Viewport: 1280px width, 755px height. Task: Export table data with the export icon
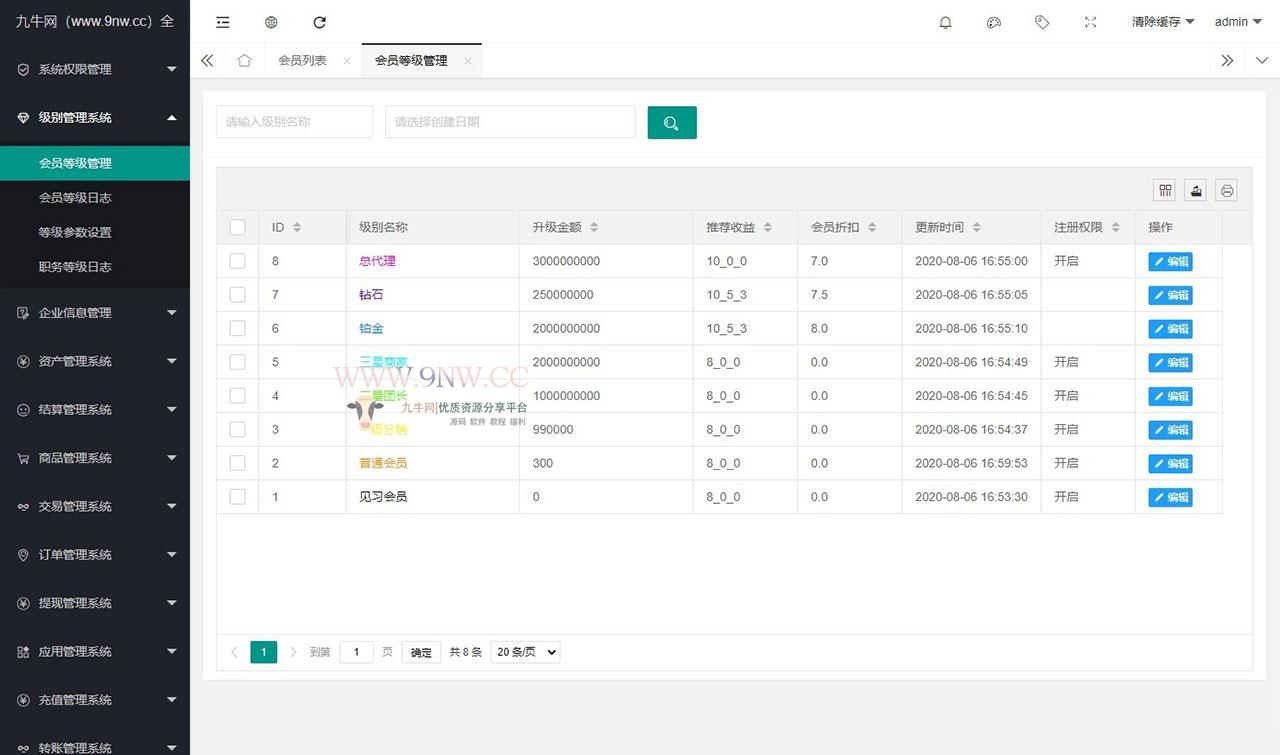tap(1195, 190)
